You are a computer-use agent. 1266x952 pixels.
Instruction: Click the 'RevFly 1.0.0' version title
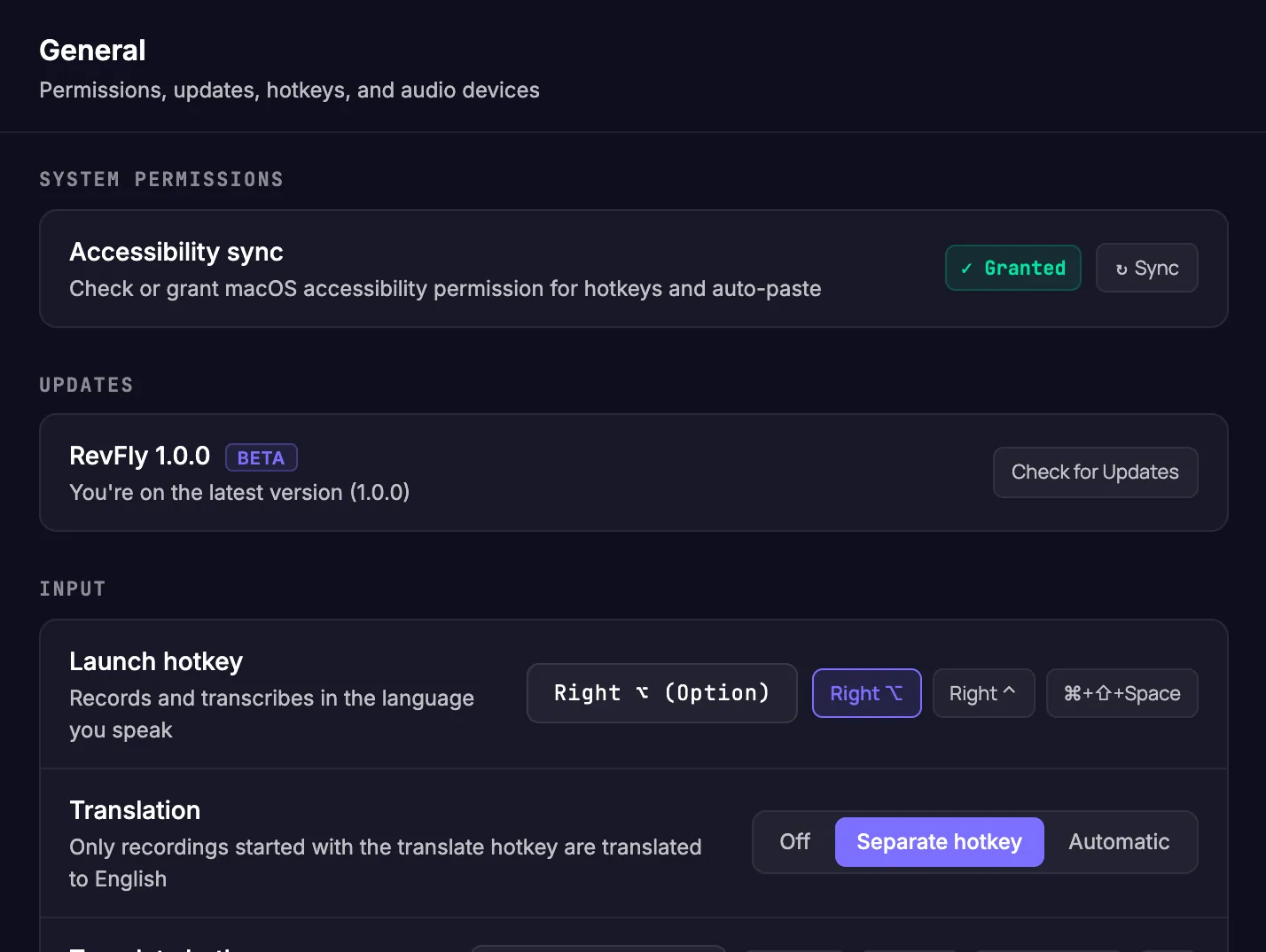click(x=140, y=456)
